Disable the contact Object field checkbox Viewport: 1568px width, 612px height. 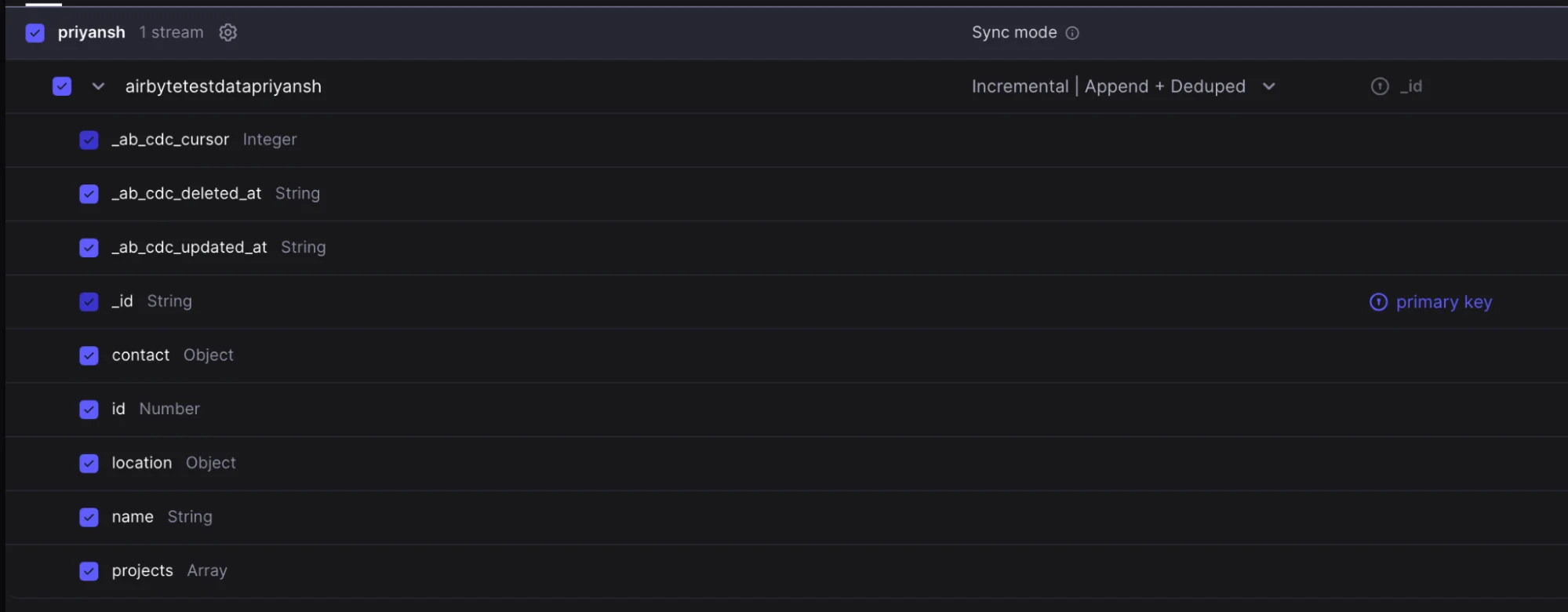[x=89, y=355]
